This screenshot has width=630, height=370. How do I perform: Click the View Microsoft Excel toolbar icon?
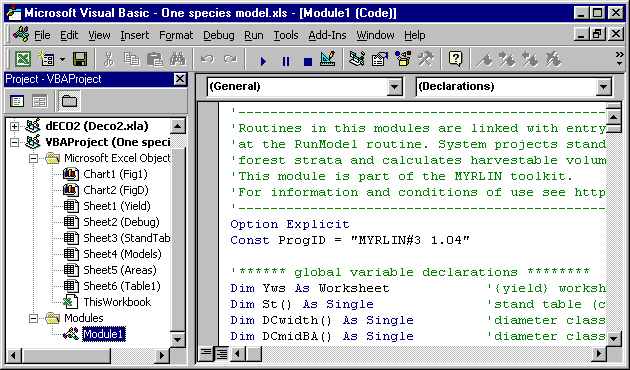click(23, 60)
